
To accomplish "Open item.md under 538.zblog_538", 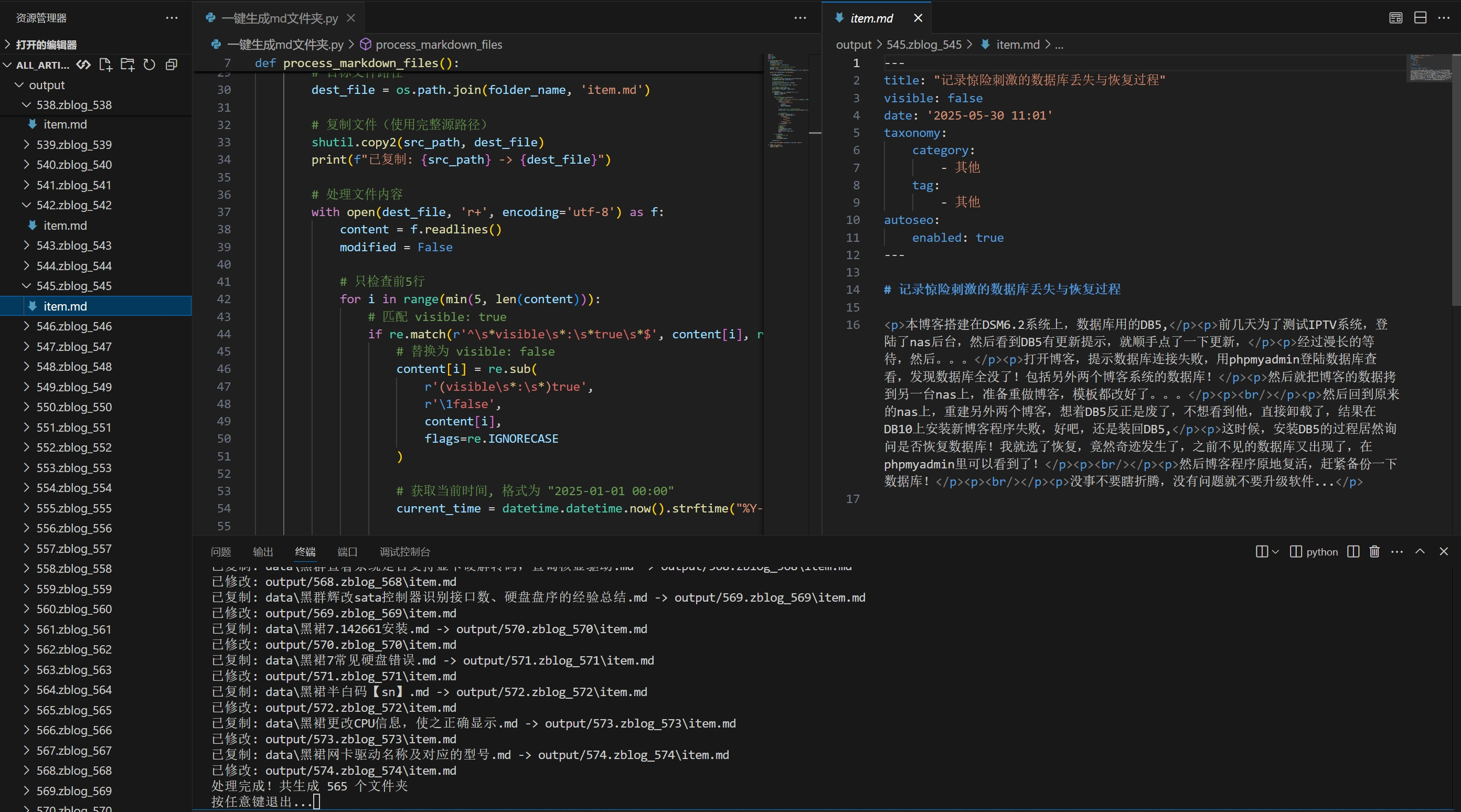I will 65,124.
